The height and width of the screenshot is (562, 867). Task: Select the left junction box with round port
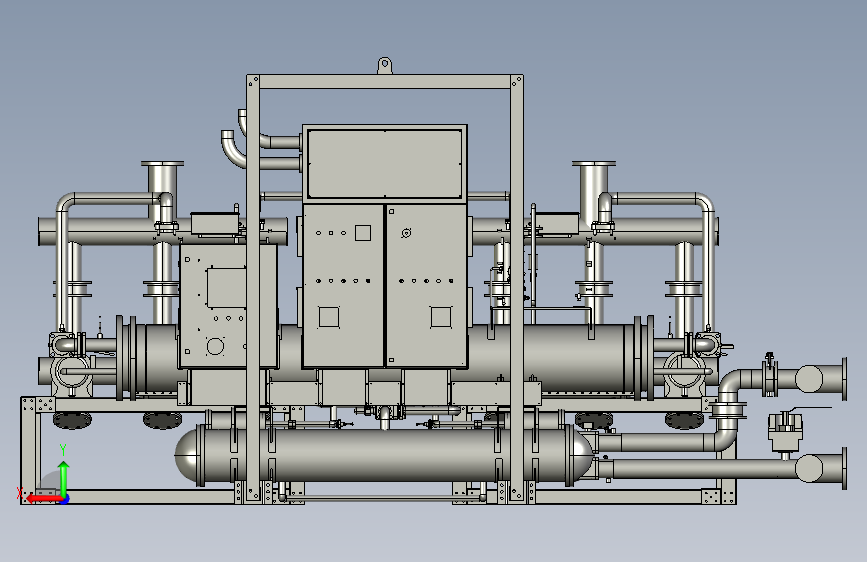(x=228, y=306)
